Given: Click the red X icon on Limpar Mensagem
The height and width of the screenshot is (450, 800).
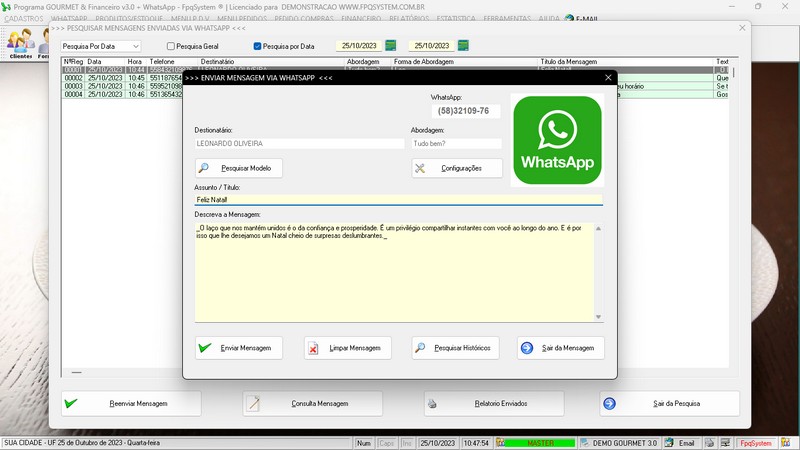Looking at the screenshot, I should (x=313, y=348).
